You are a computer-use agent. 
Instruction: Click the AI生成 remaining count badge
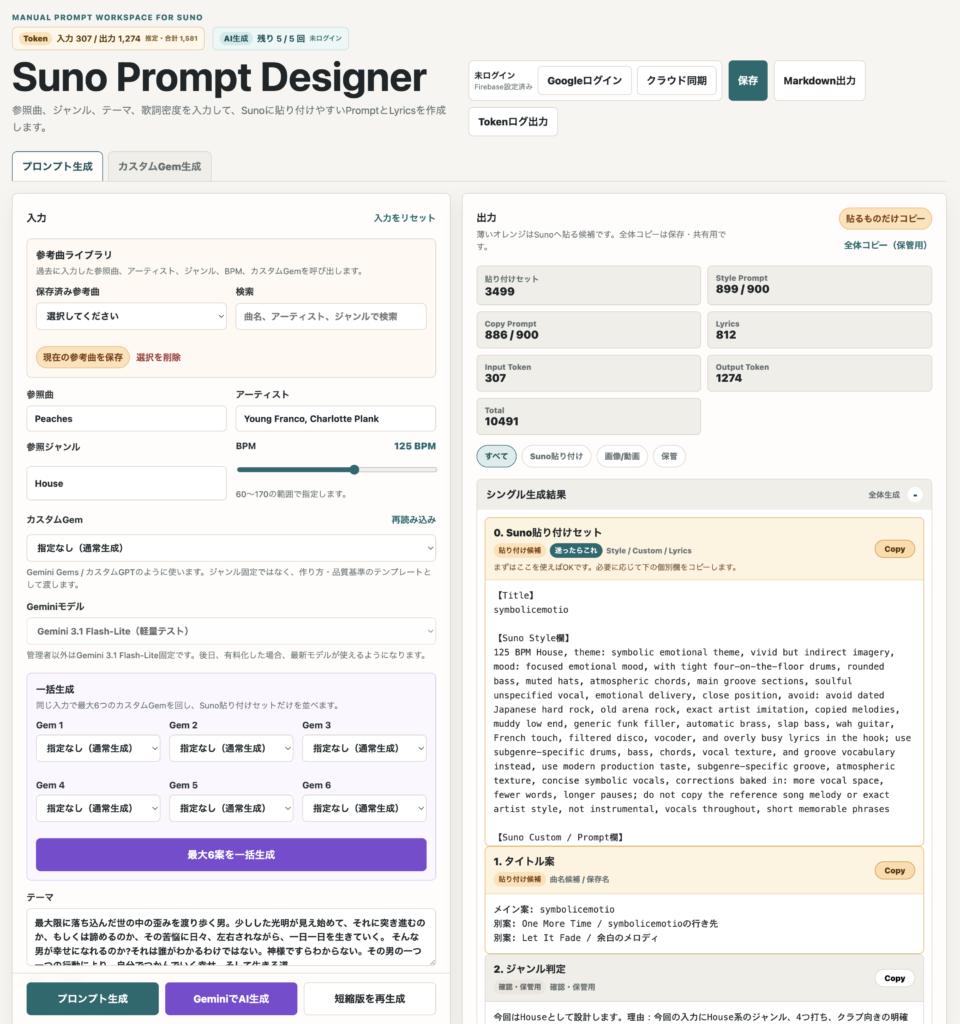281,39
